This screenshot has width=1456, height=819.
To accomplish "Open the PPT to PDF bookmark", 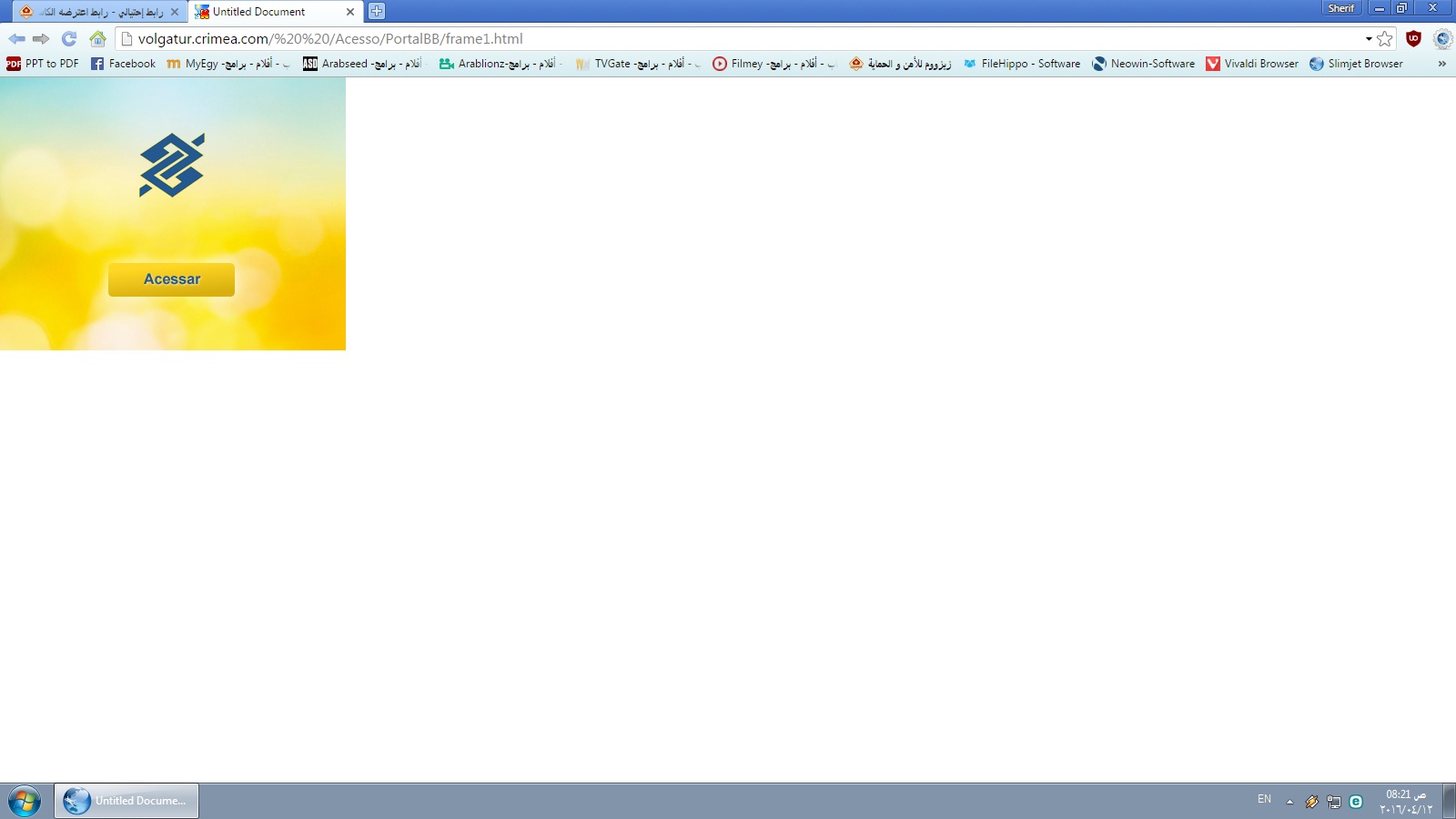I will tap(43, 64).
